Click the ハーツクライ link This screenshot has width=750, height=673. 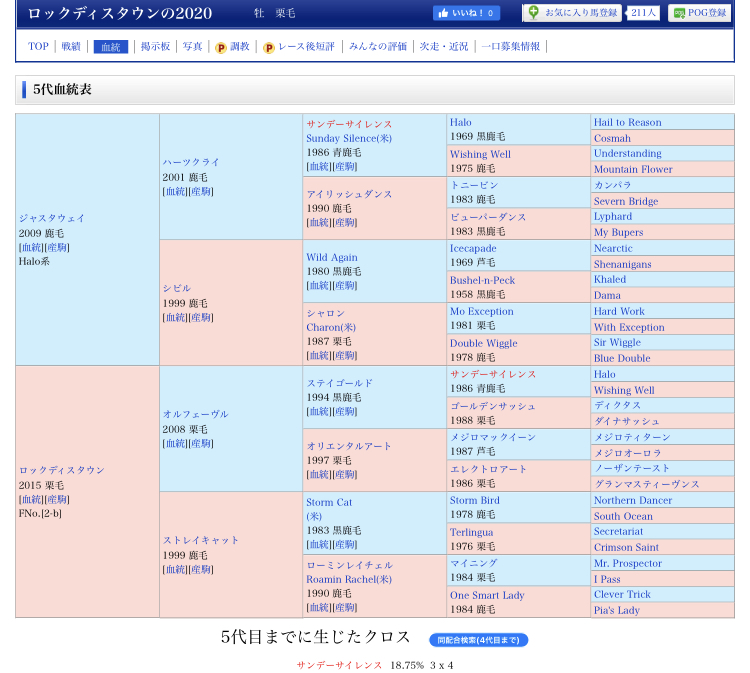191,162
